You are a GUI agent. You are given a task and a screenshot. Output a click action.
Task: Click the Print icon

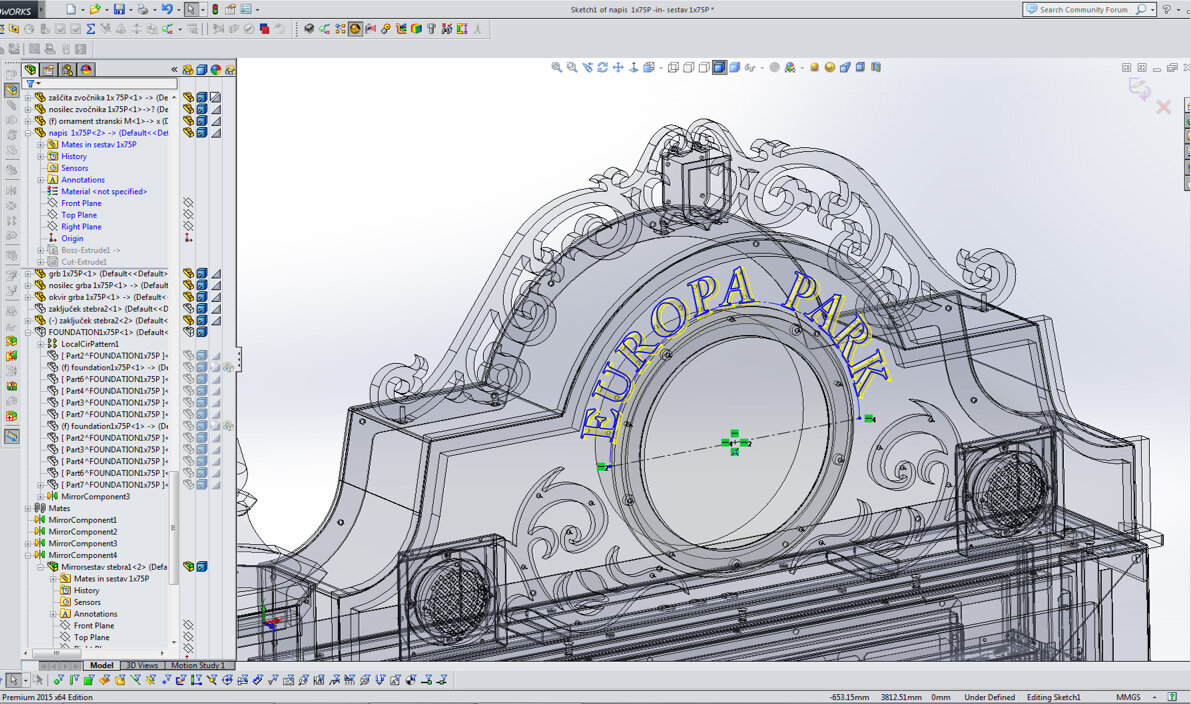tap(143, 9)
